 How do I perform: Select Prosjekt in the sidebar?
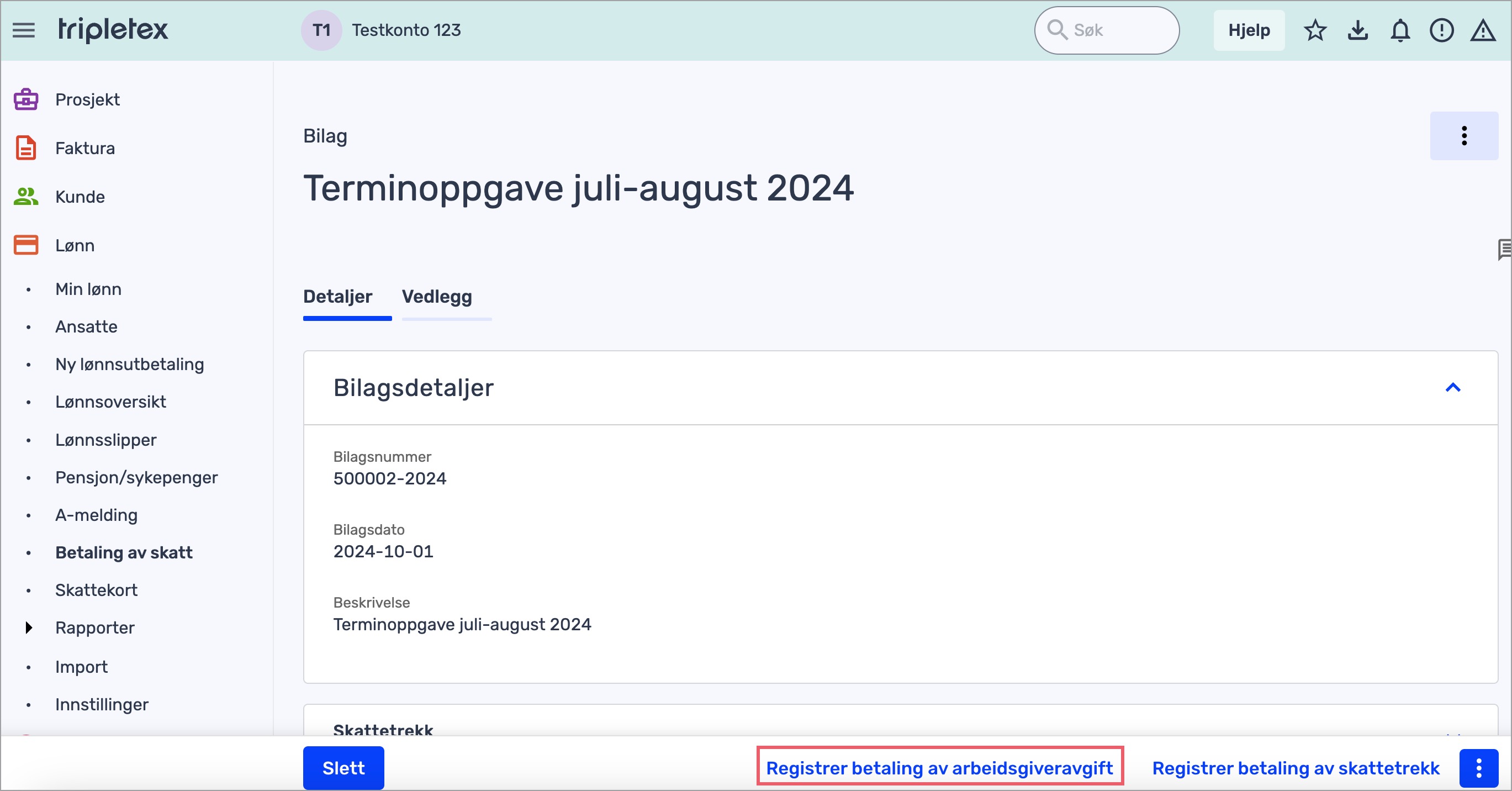(x=87, y=99)
